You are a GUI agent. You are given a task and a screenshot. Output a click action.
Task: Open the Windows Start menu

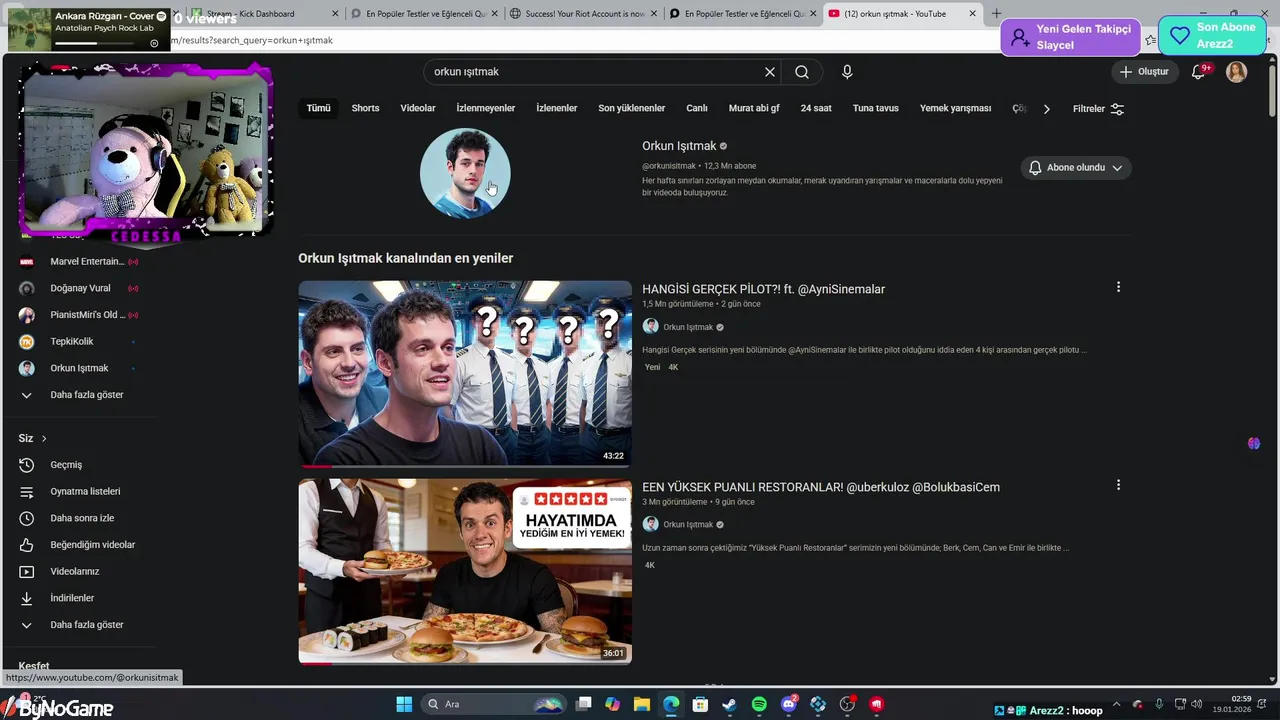[404, 704]
